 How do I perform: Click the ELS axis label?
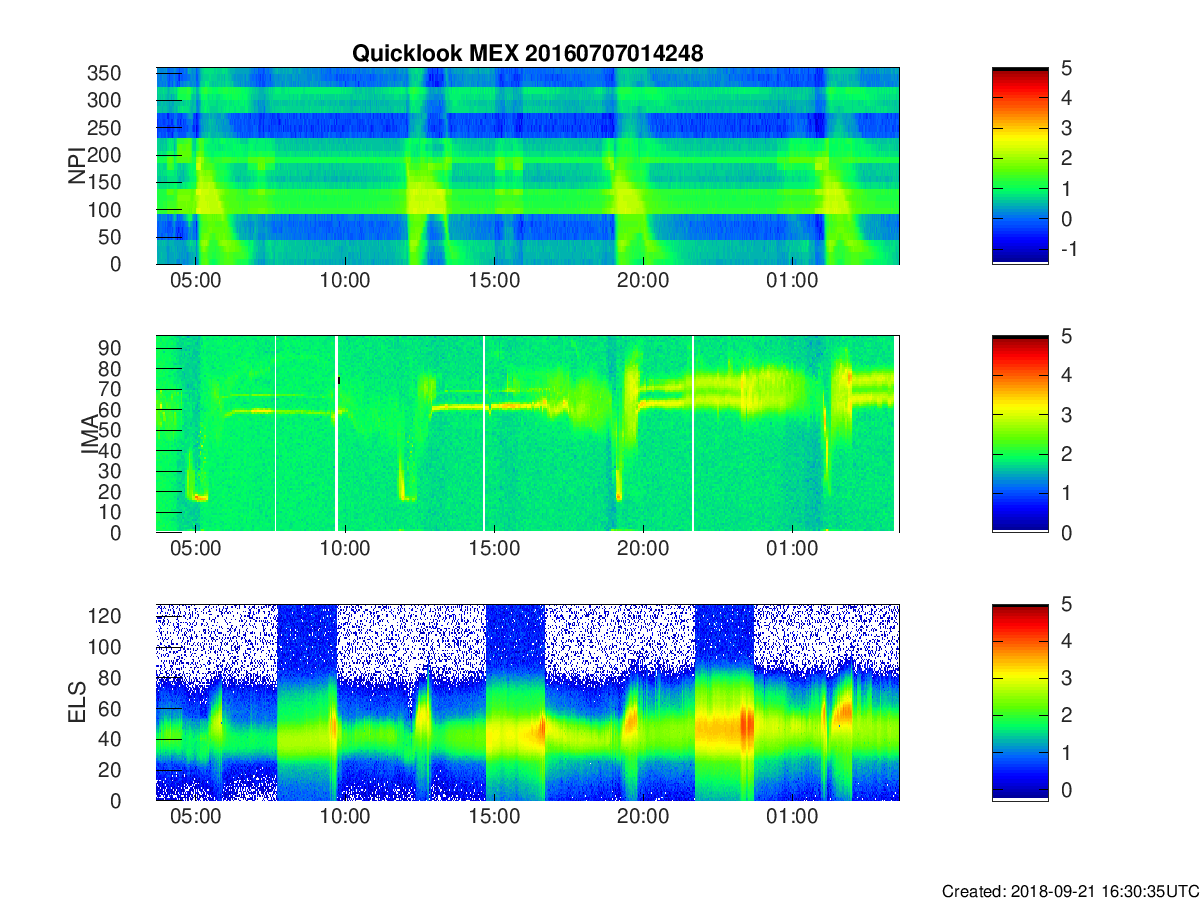76,703
